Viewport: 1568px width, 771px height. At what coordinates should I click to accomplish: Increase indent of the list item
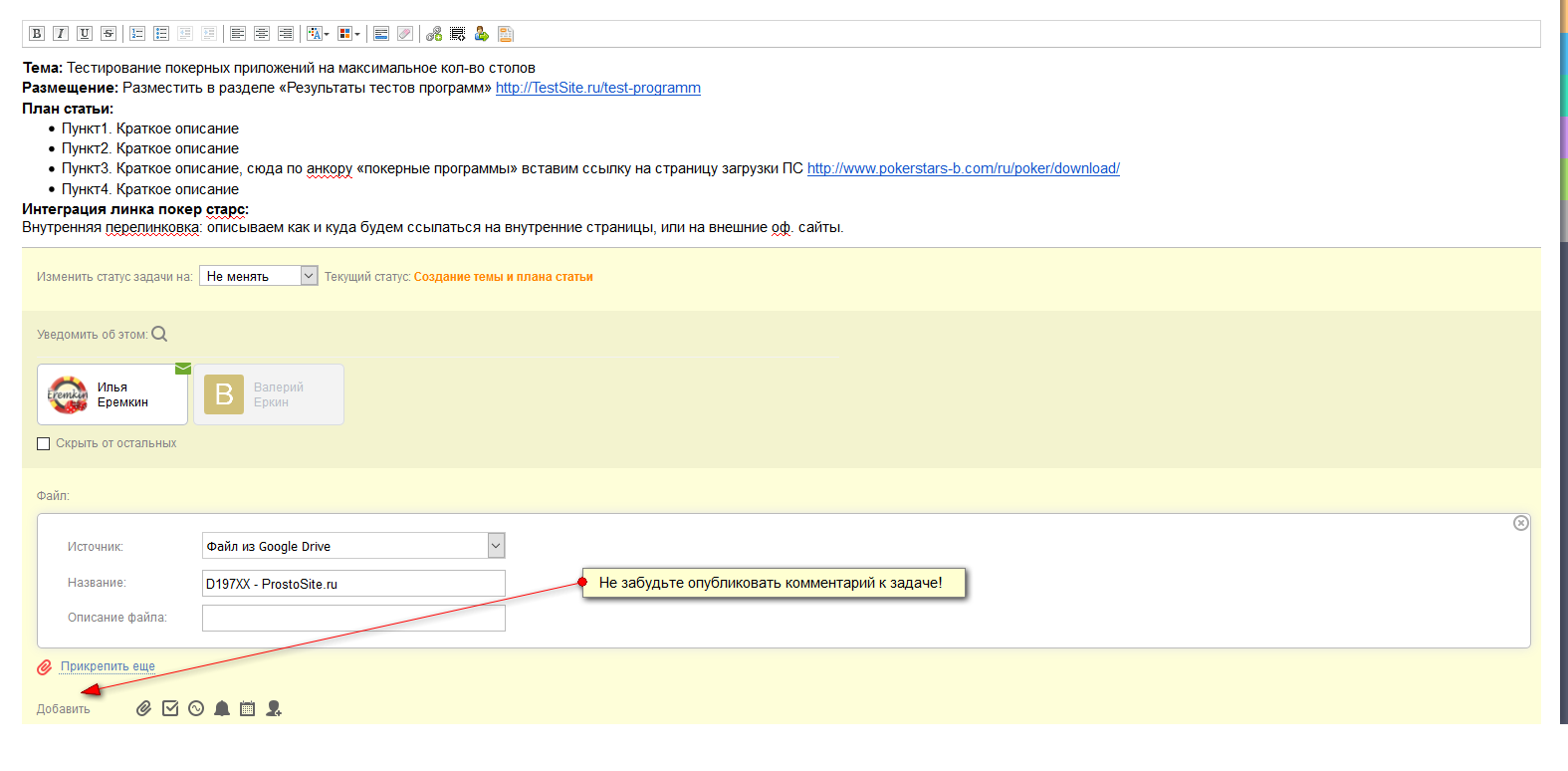point(209,34)
